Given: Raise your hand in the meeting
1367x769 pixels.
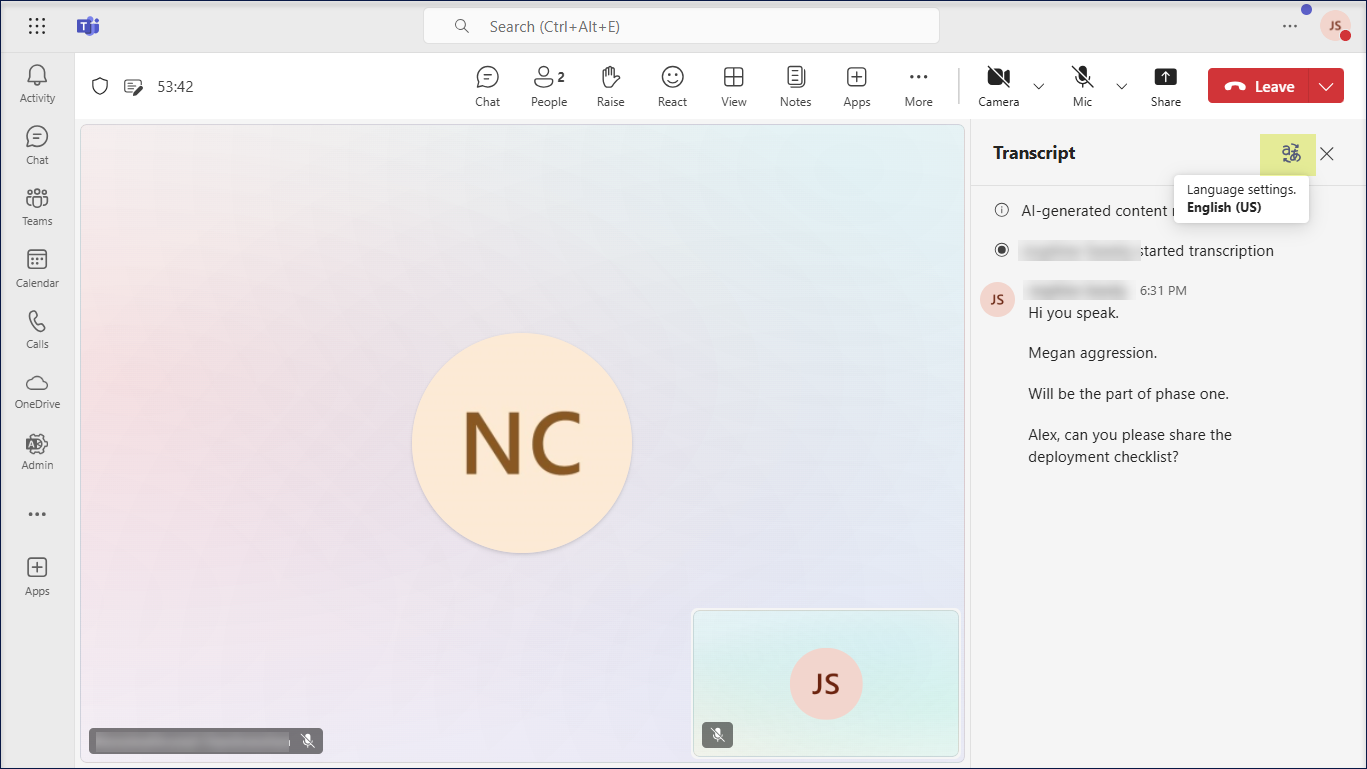Looking at the screenshot, I should (x=610, y=86).
